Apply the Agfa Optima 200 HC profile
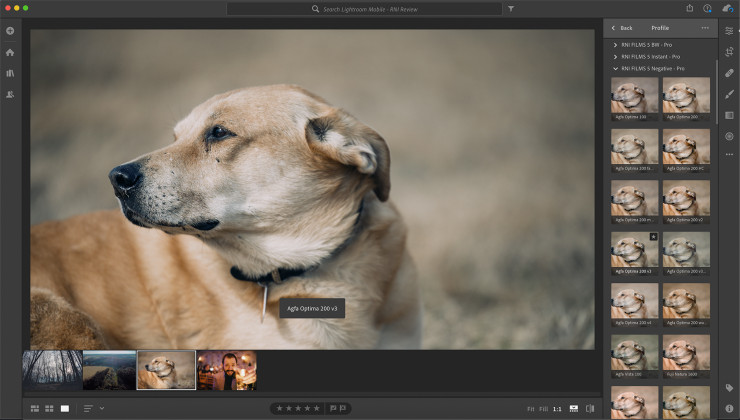Image resolution: width=740 pixels, height=420 pixels. [x=686, y=151]
